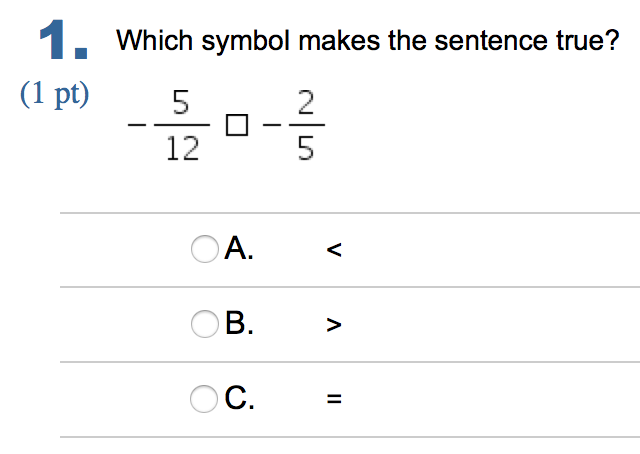
Task: Select radio button for answer B
Action: pyautogui.click(x=204, y=324)
